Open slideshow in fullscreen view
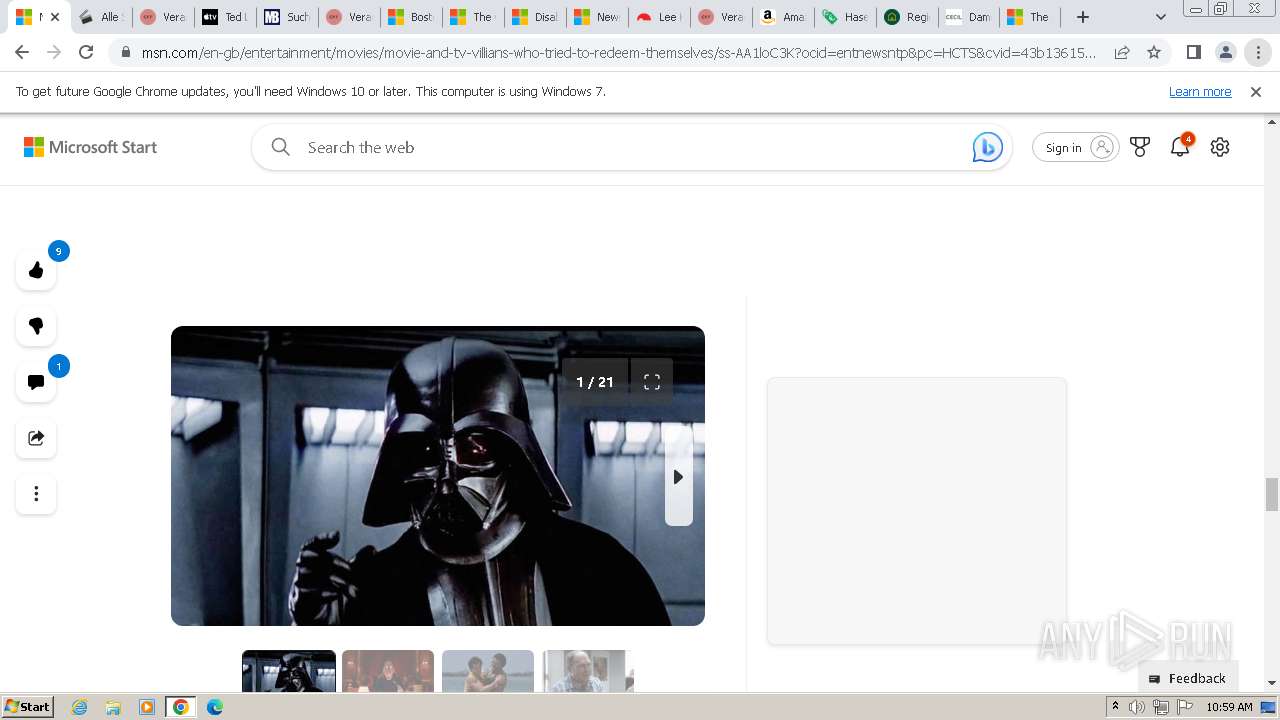The image size is (1280, 720). [x=652, y=382]
